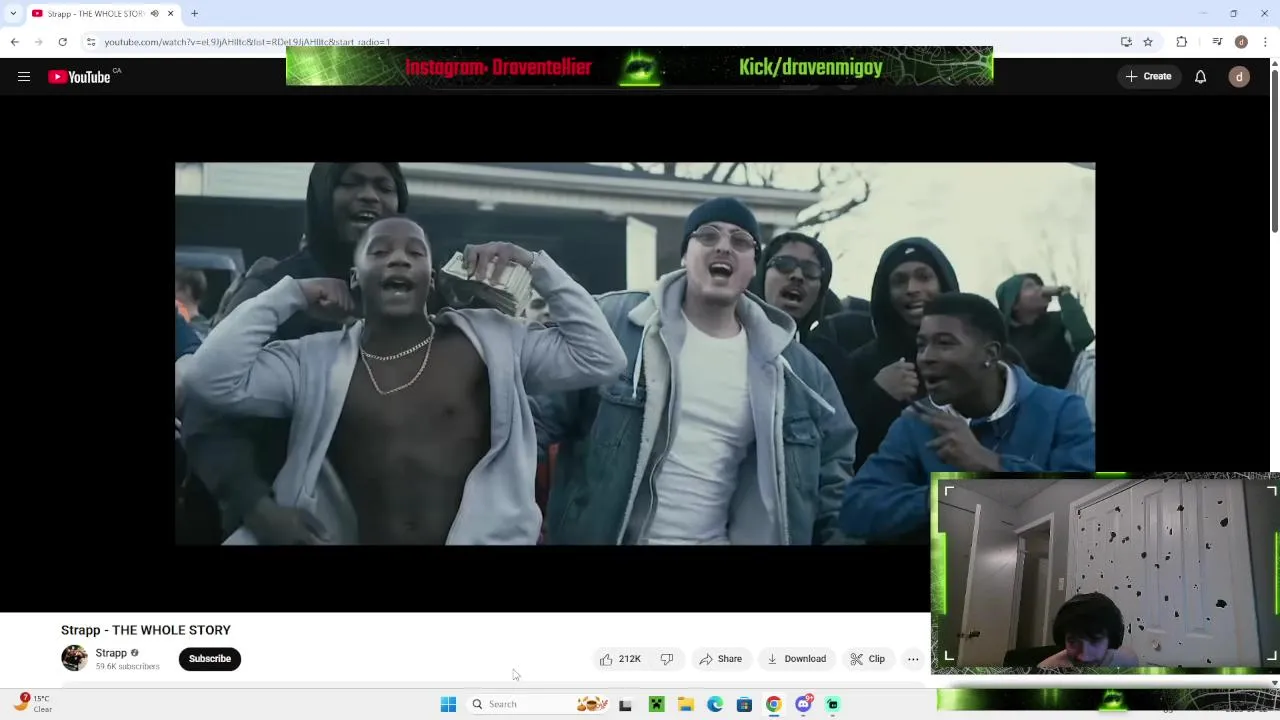Open Microsoft Store from taskbar
Image resolution: width=1280 pixels, height=720 pixels.
pos(744,705)
